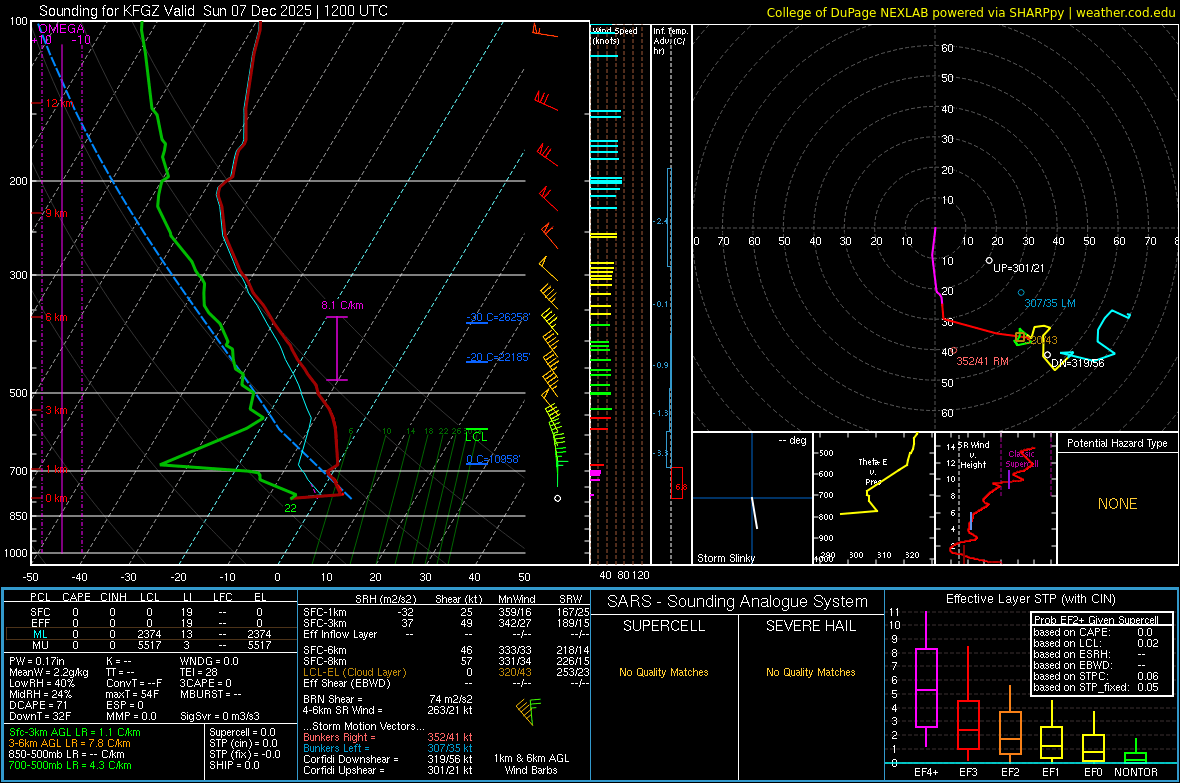Click the 'SFC-1km' shear row label
The width and height of the screenshot is (1180, 783).
coord(324,612)
